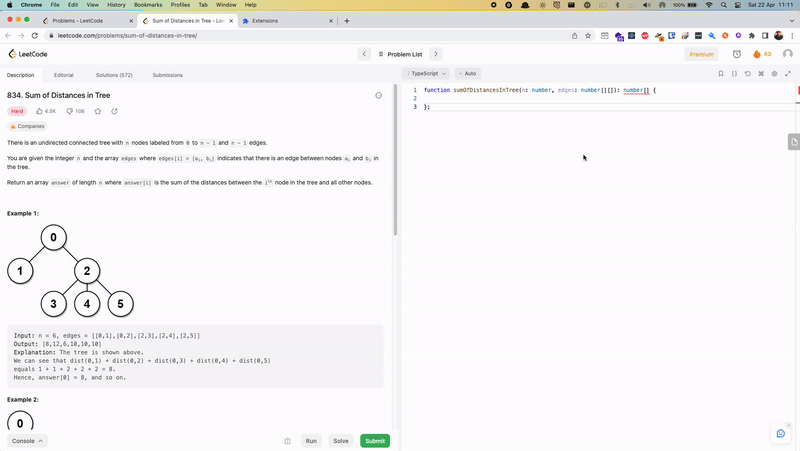Go to next problem arrow
800x451 pixels.
(436, 54)
